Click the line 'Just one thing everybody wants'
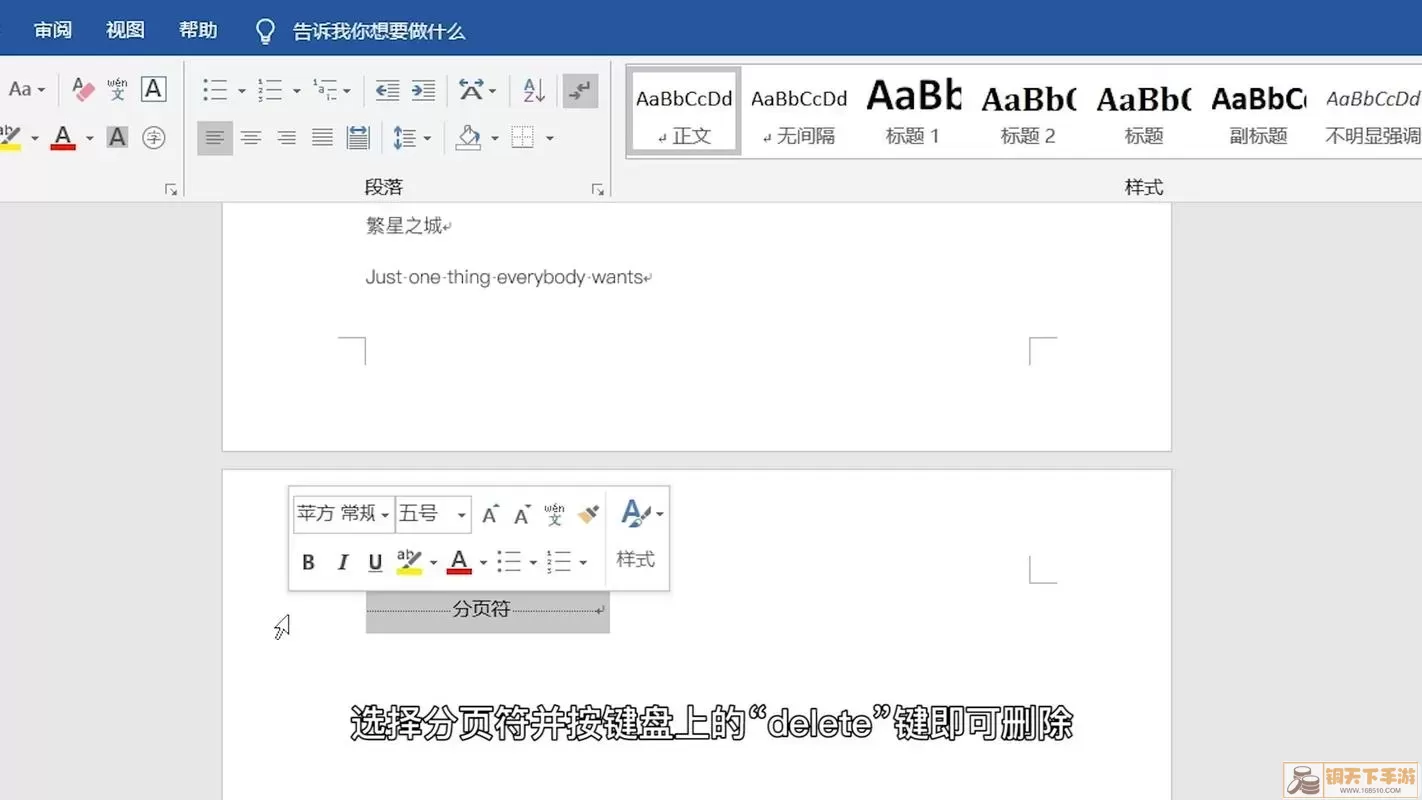 [504, 277]
